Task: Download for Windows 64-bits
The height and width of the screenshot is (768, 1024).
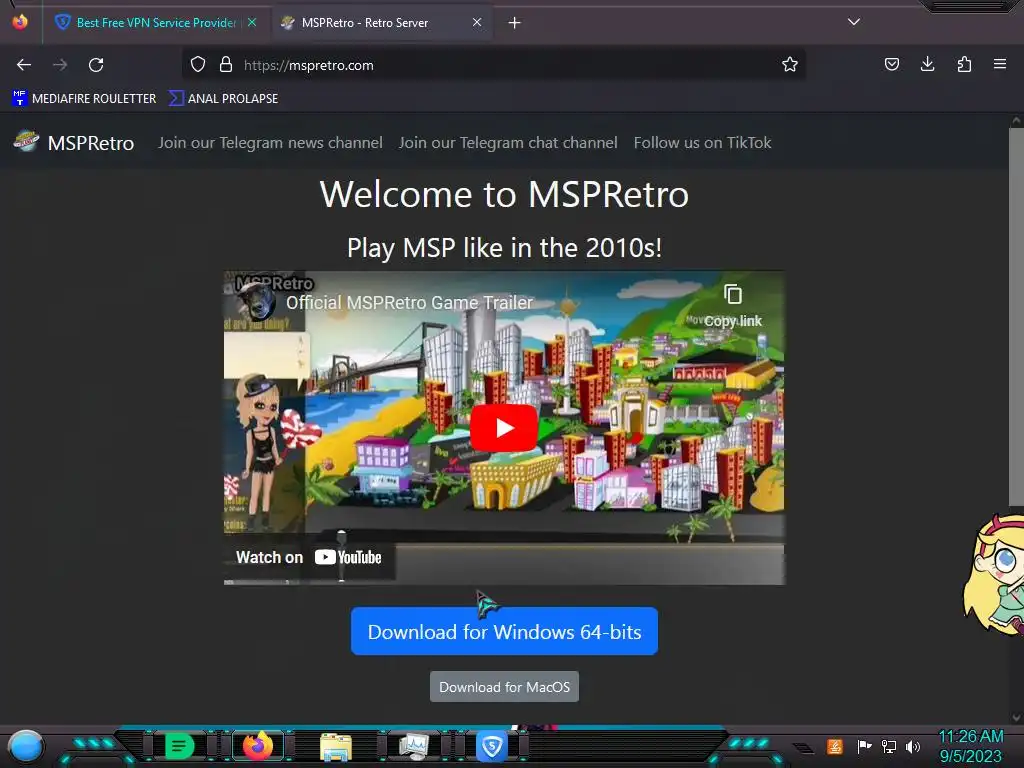Action: tap(504, 632)
